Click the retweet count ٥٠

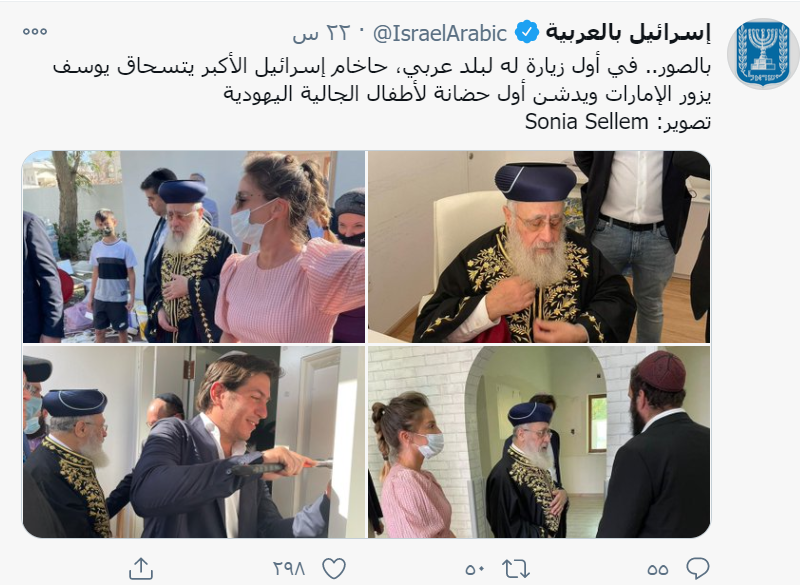pos(474,569)
